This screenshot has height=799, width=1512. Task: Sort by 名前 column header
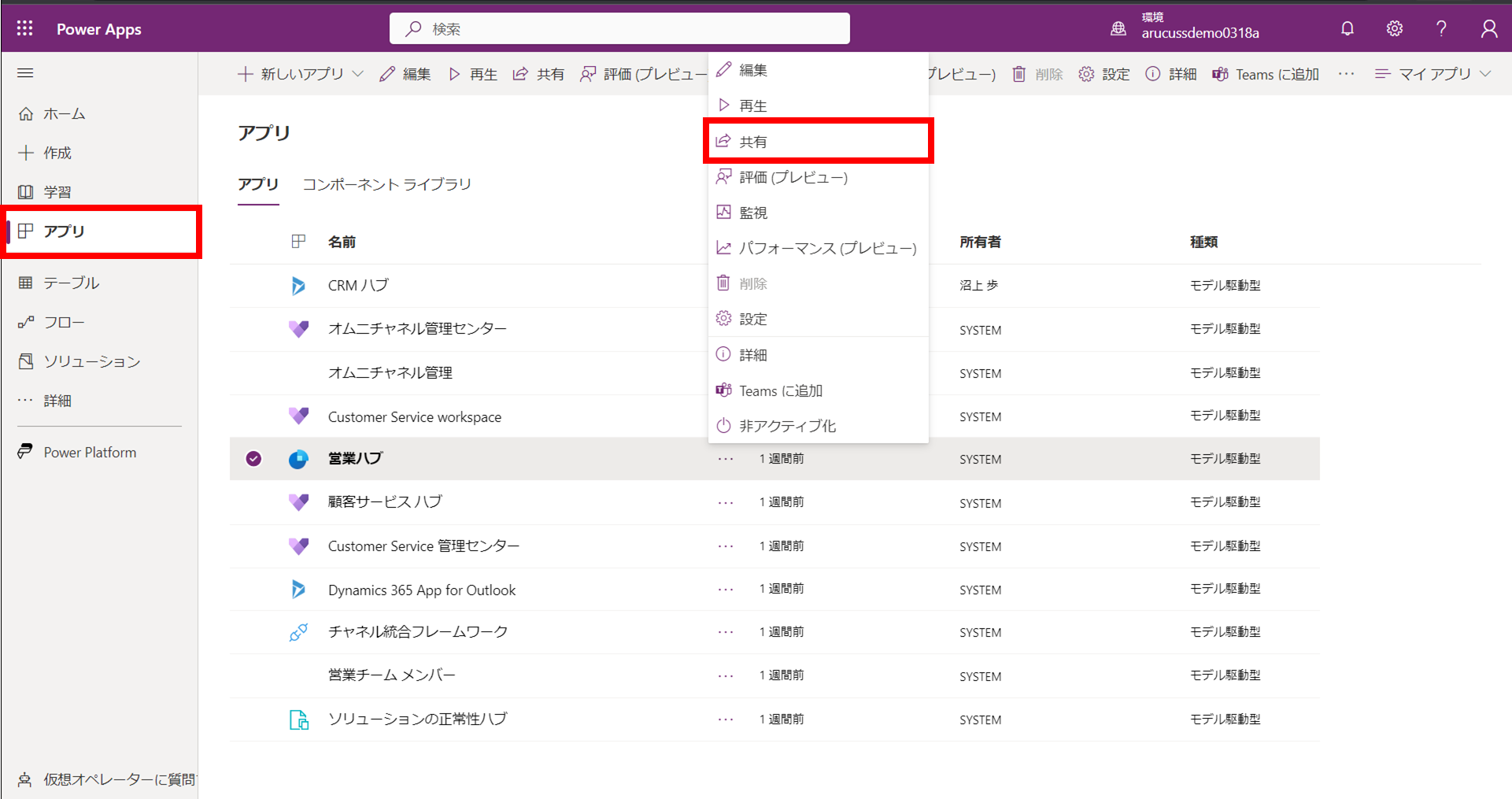coord(342,242)
